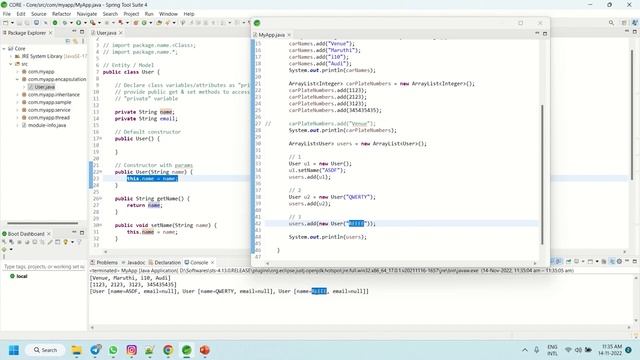Click the Boot Dashboard lightbulb icon
The image size is (640, 360).
(x=65, y=242)
